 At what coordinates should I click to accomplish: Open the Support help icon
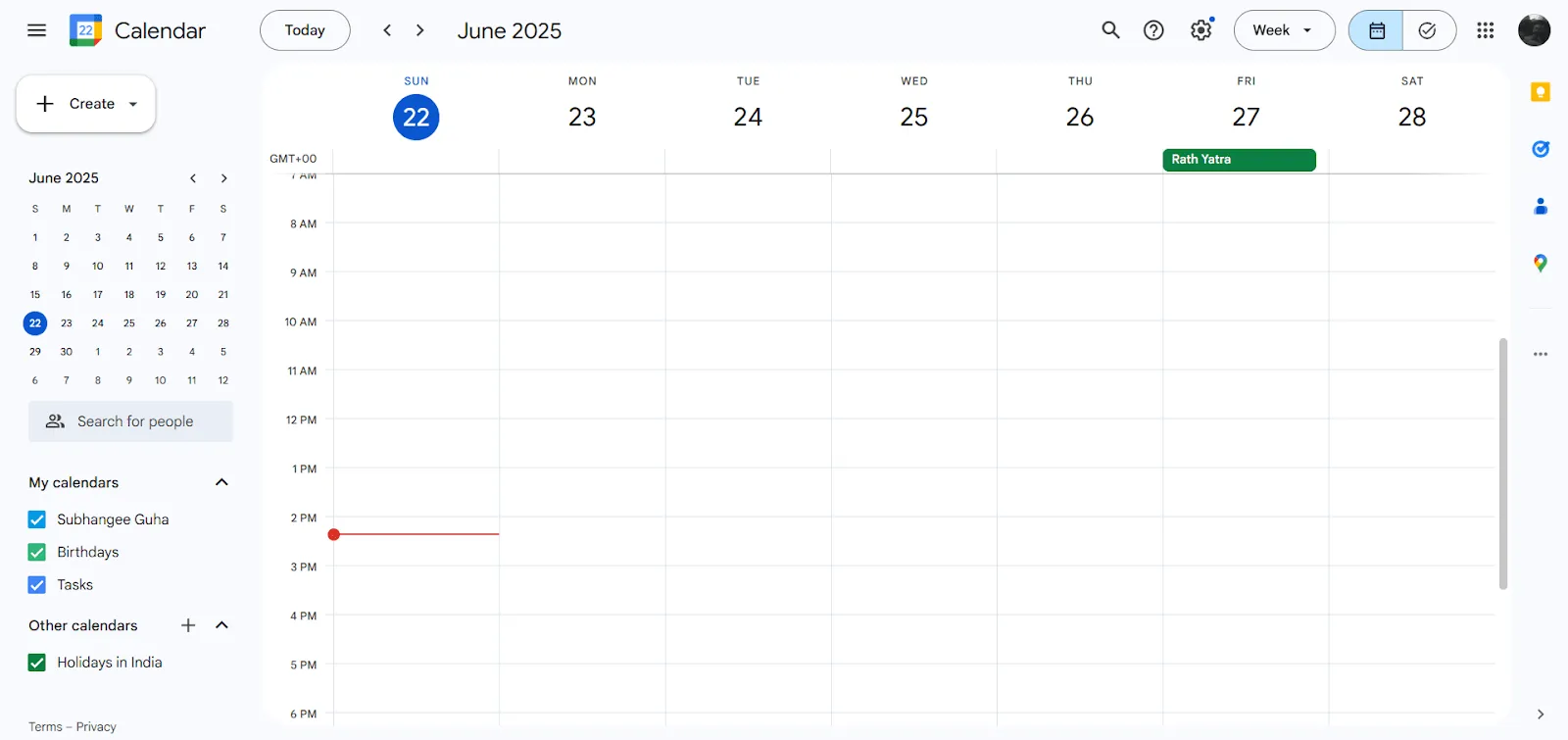[x=1153, y=30]
